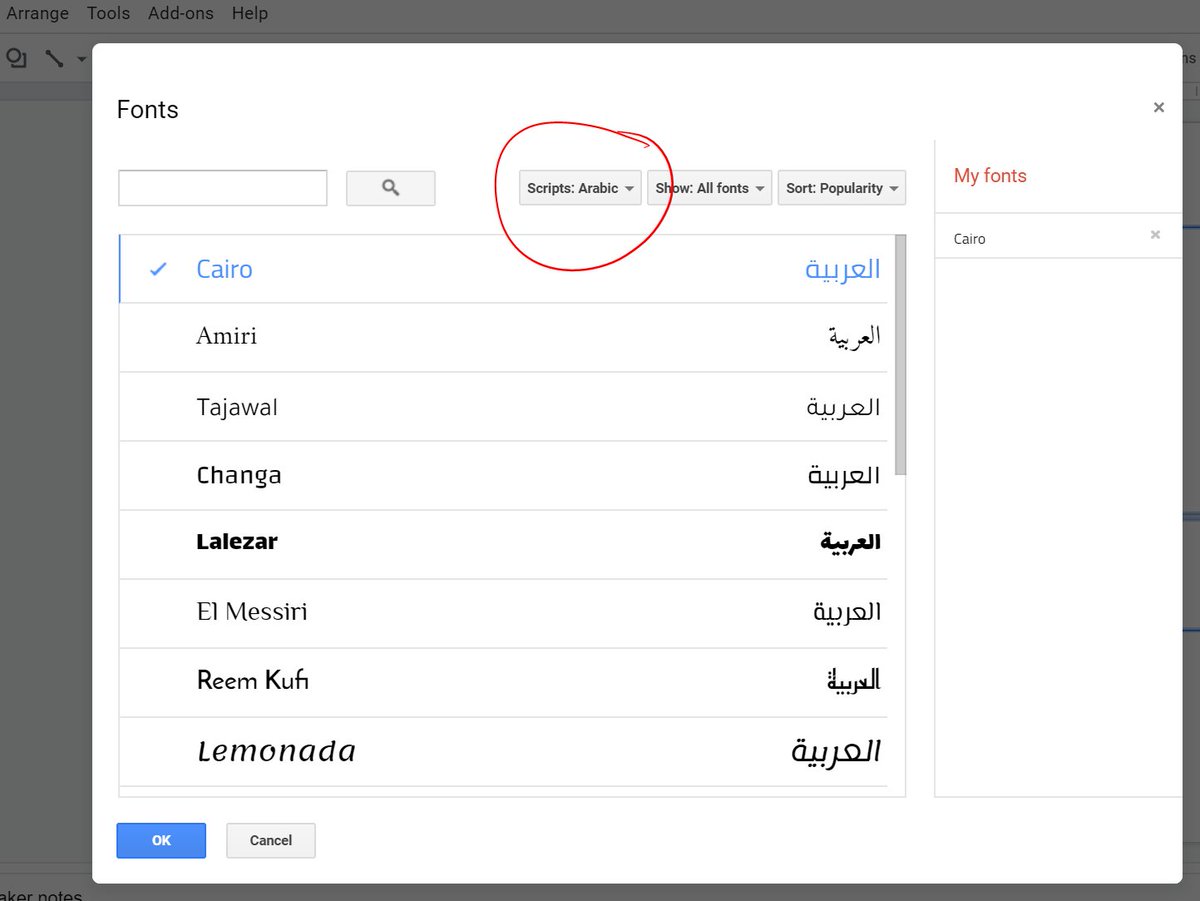Select the Changa font

tap(503, 476)
